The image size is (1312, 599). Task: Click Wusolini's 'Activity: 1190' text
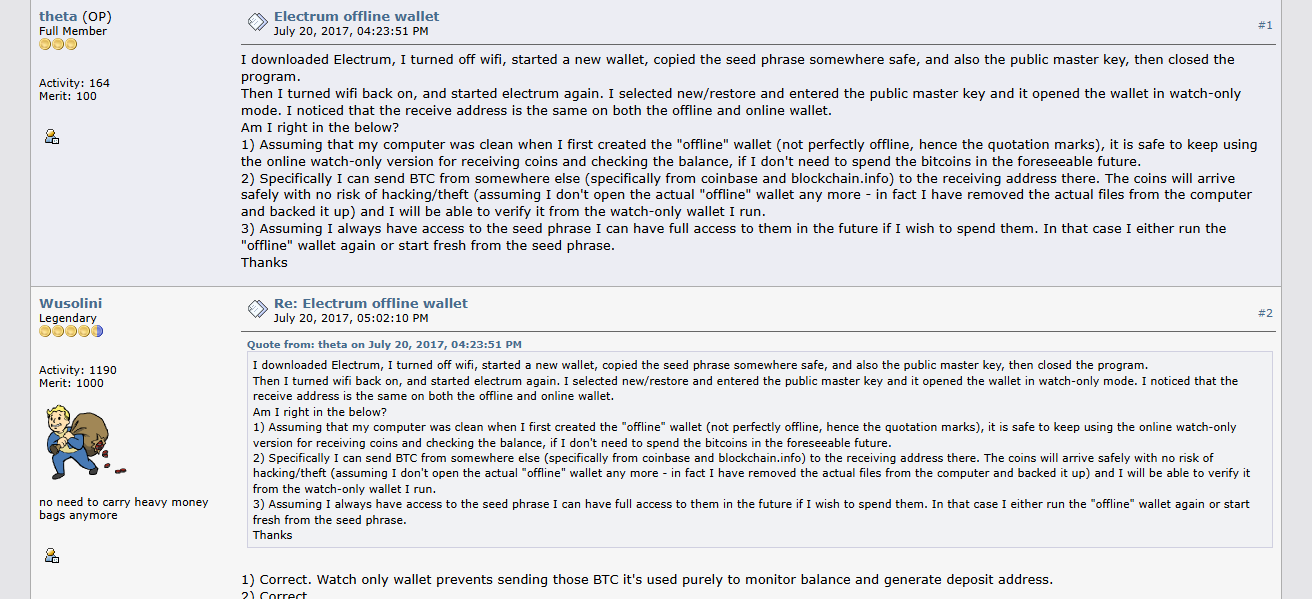tap(78, 370)
